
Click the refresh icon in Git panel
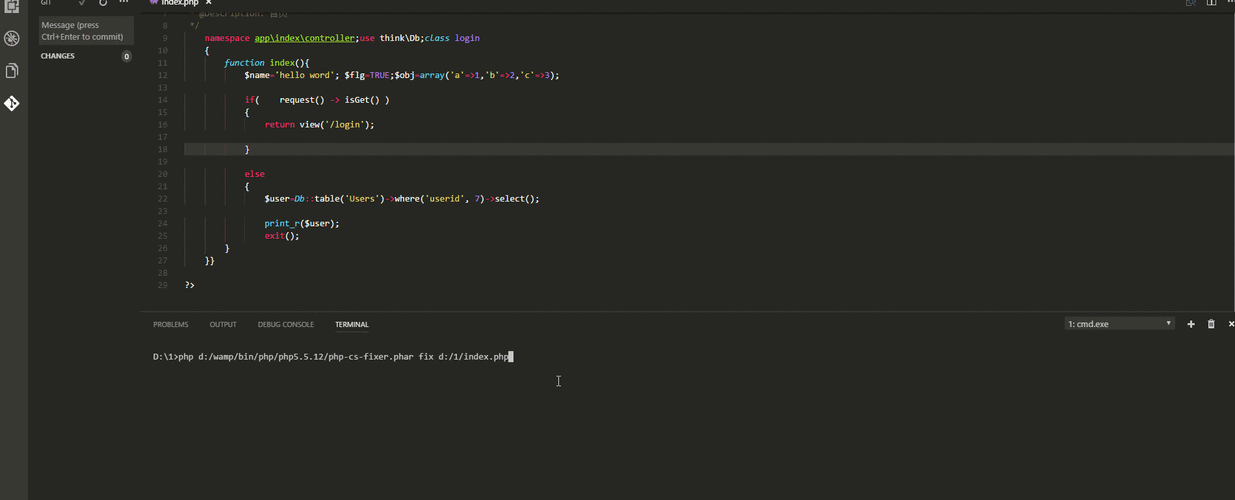(x=103, y=3)
